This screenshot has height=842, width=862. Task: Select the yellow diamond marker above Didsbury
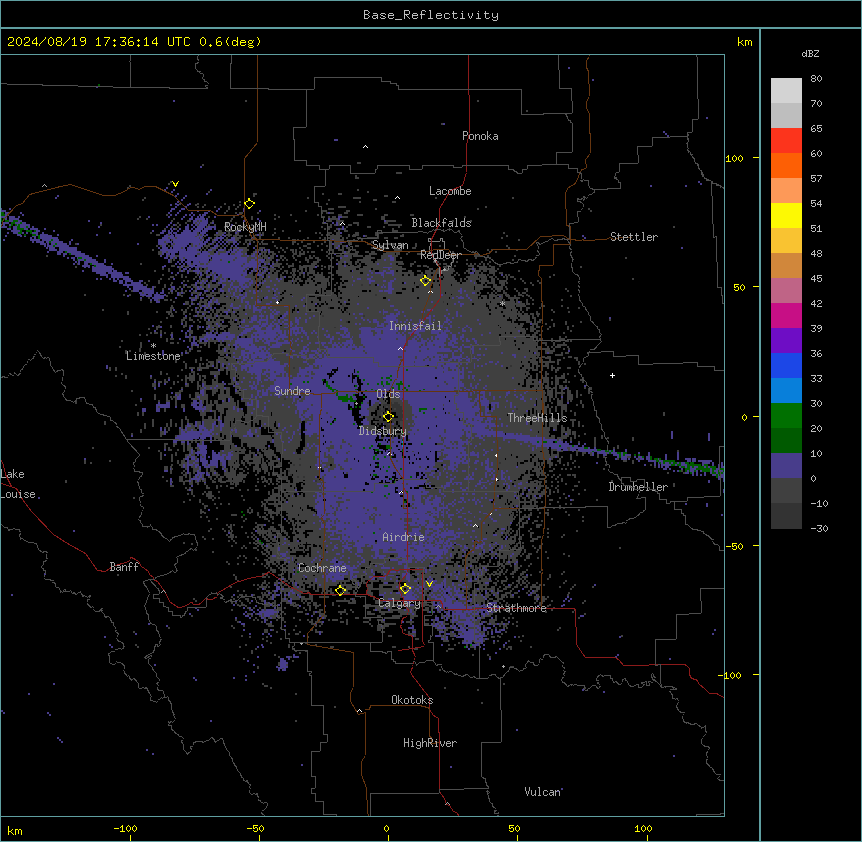(x=389, y=417)
